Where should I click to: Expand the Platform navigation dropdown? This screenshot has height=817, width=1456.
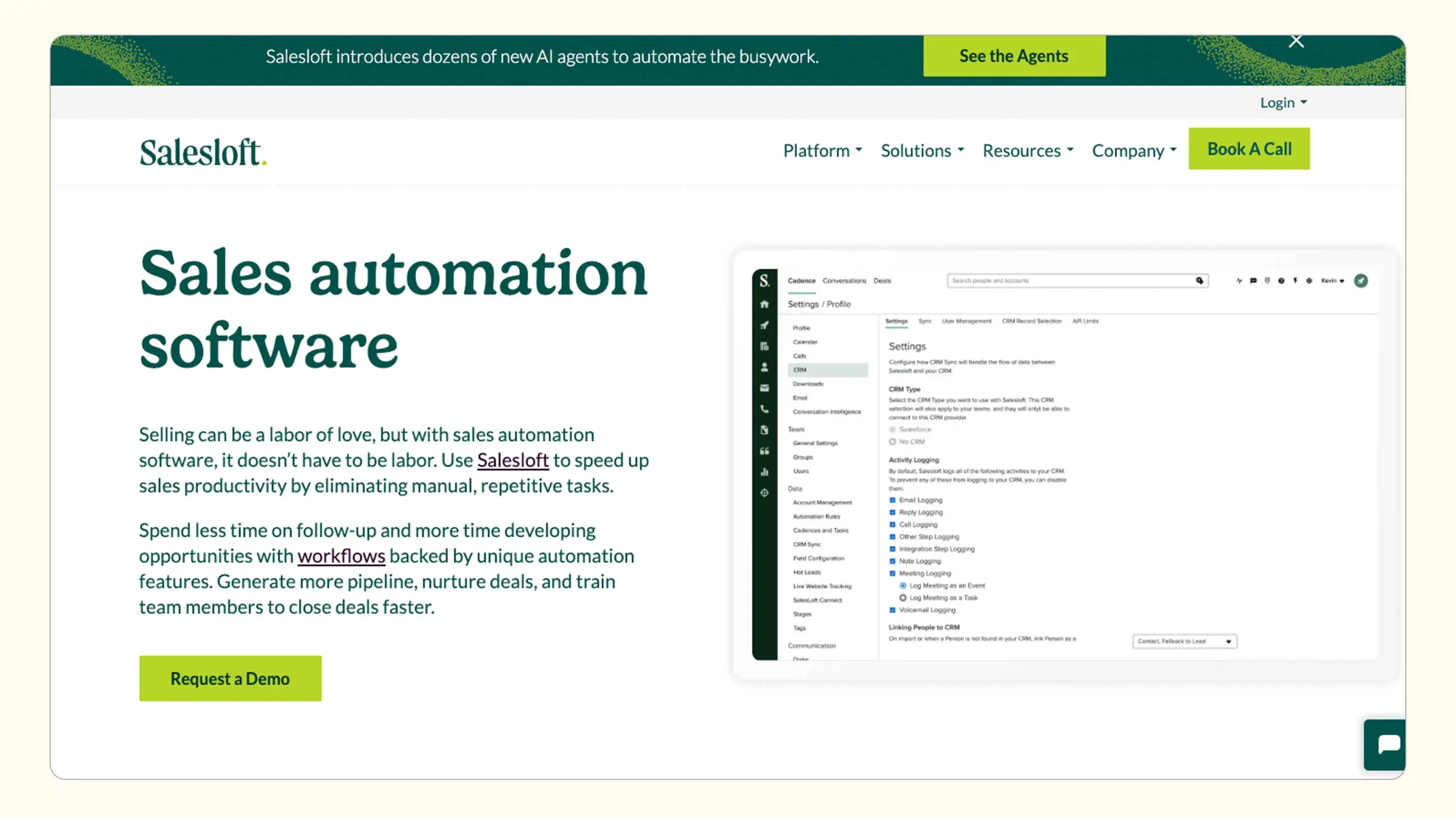tap(822, 150)
